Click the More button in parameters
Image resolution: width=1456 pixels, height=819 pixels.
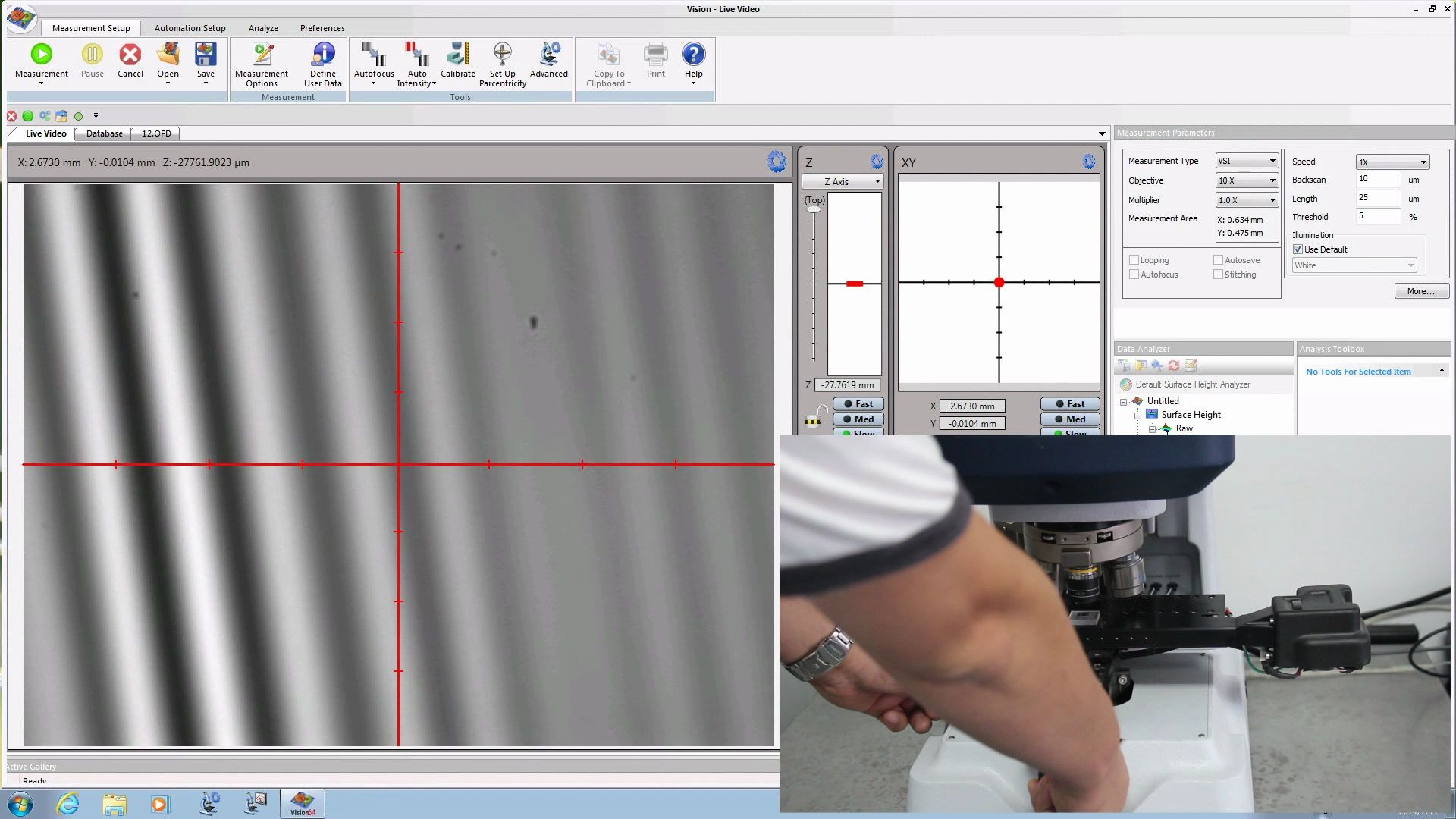click(1418, 291)
